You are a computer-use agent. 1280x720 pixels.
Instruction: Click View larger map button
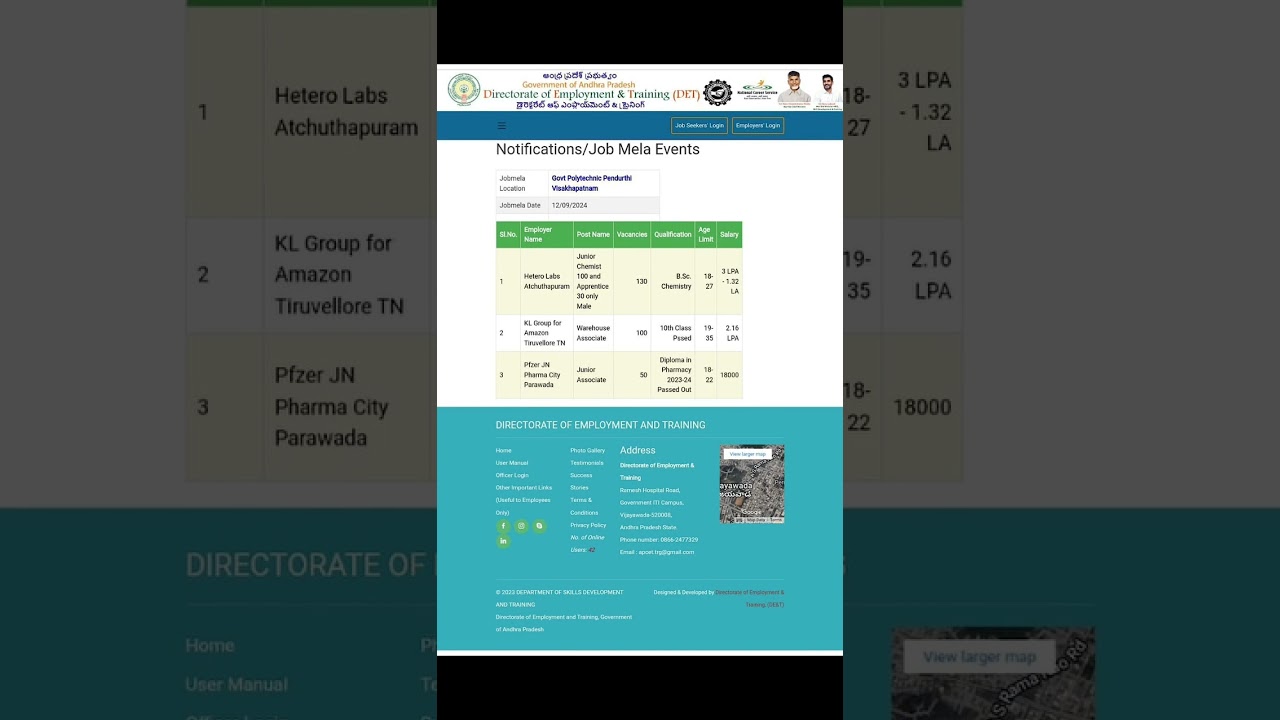pyautogui.click(x=748, y=454)
